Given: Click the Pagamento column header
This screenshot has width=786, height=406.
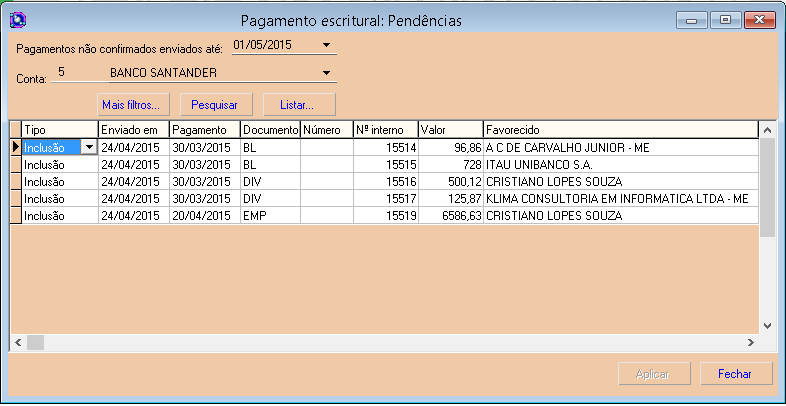Looking at the screenshot, I should pyautogui.click(x=205, y=130).
